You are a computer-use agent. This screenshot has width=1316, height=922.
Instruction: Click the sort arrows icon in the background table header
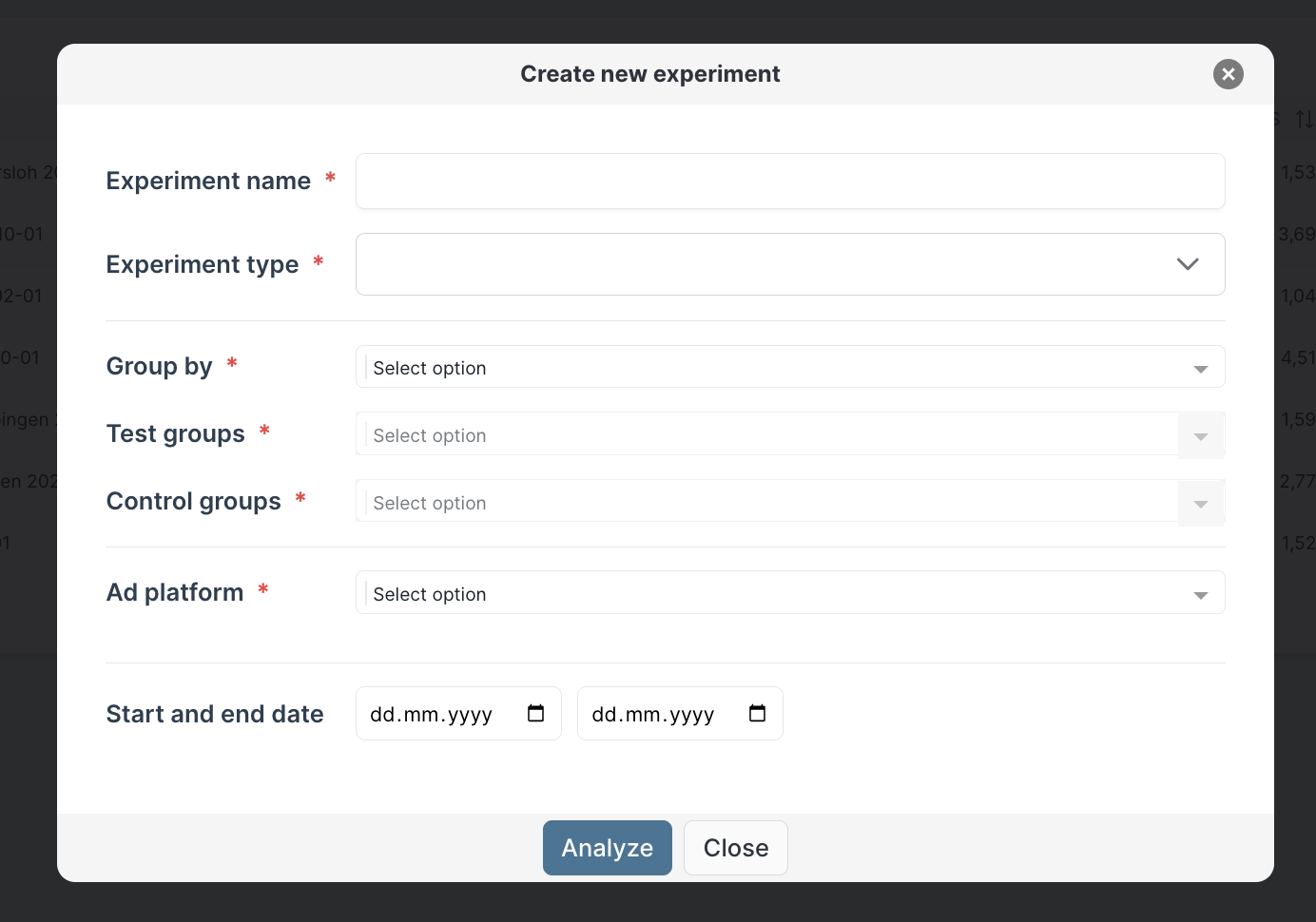coord(1304,119)
